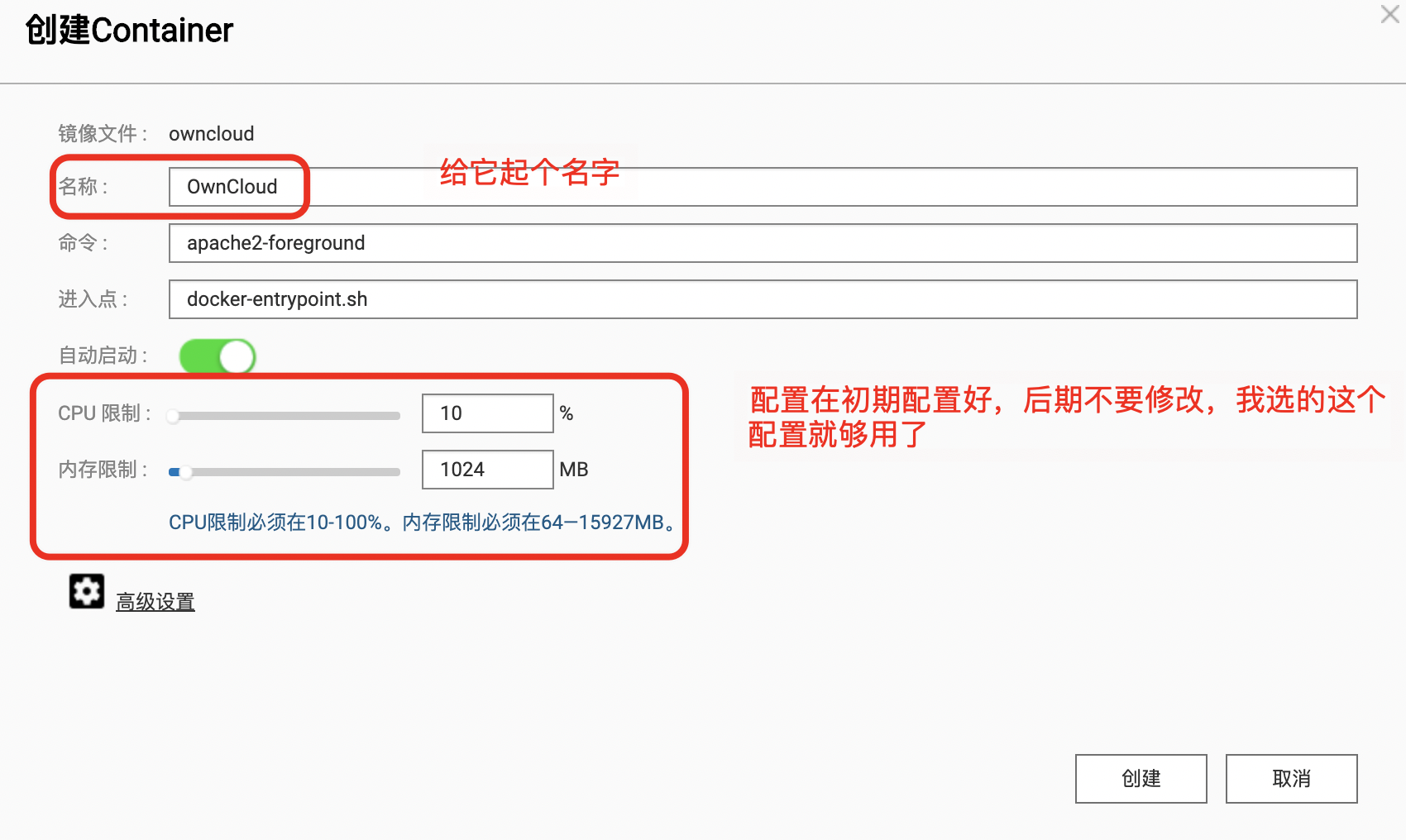1406x840 pixels.
Task: Close the Create Container dialog
Action: (x=1390, y=14)
